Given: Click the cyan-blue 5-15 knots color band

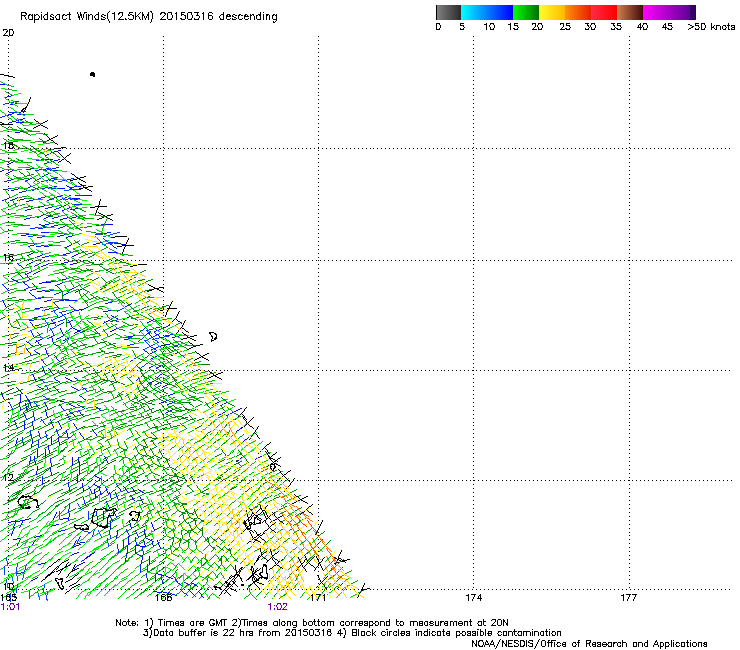Looking at the screenshot, I should pyautogui.click(x=487, y=12).
